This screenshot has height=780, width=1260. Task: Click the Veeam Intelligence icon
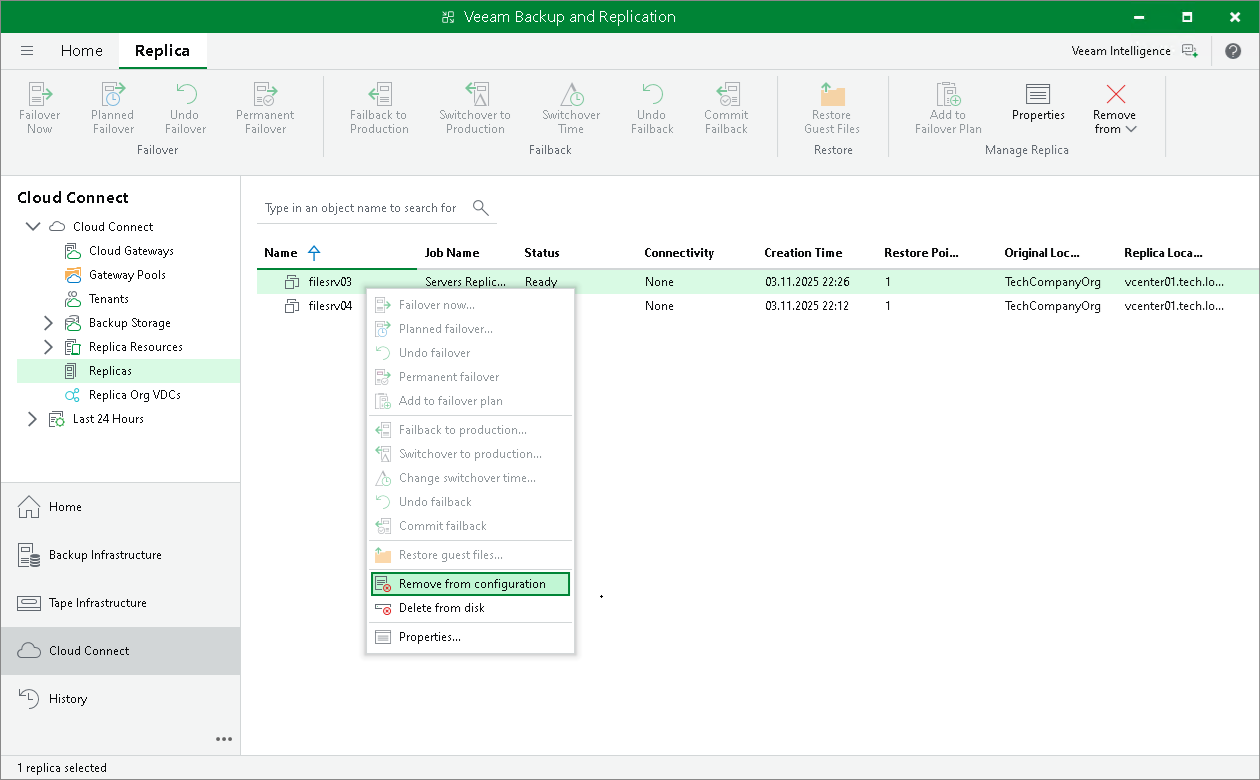(x=1189, y=51)
